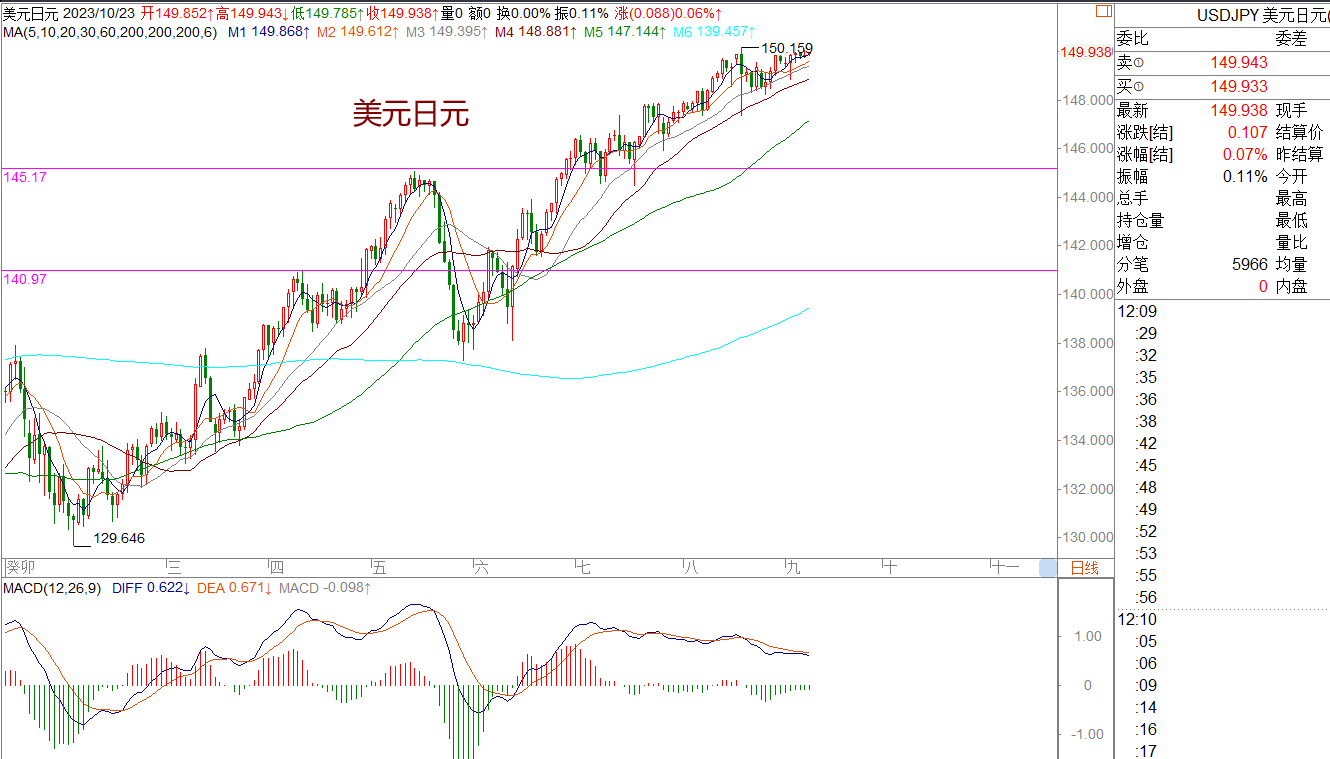Click the 140.97 horizontal line label
Viewport: 1330px width, 759px height.
[x=25, y=279]
